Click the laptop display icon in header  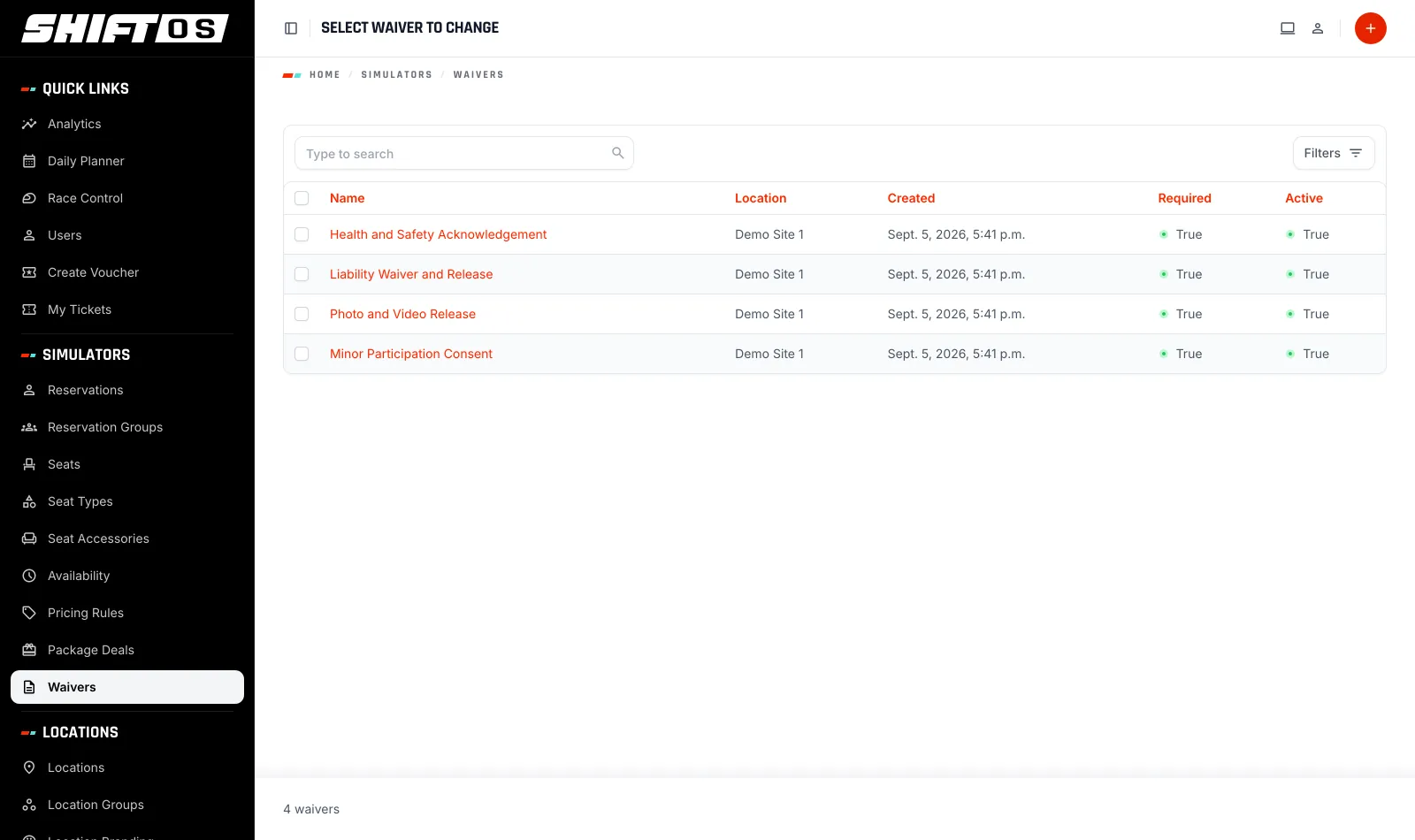[x=1288, y=28]
